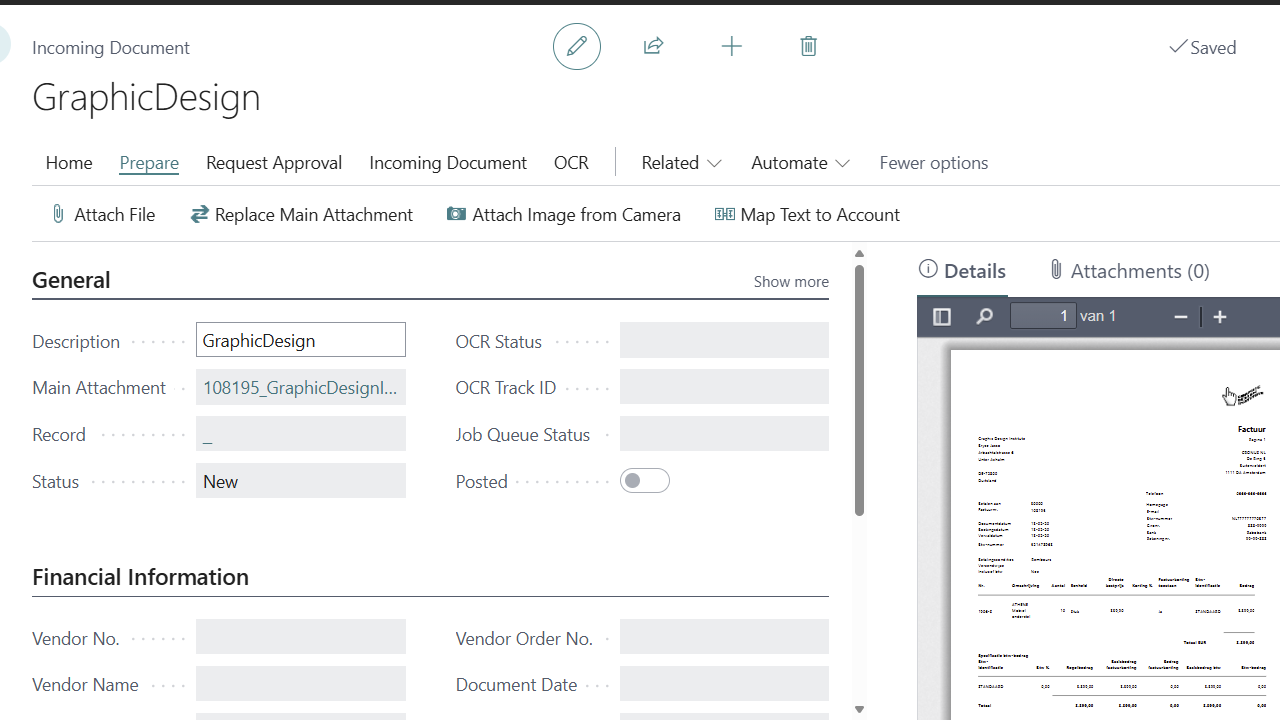This screenshot has width=1280, height=720.
Task: Click the scrollbar up arrow
Action: [x=859, y=254]
